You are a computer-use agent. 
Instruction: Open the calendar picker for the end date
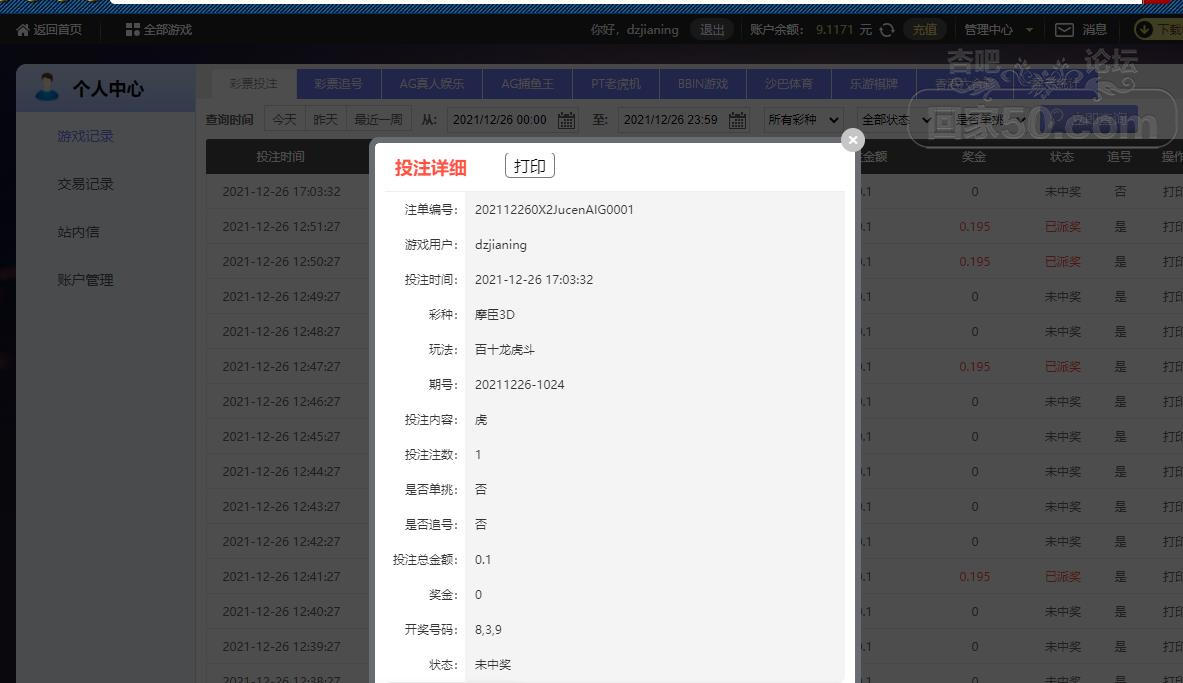pos(737,120)
